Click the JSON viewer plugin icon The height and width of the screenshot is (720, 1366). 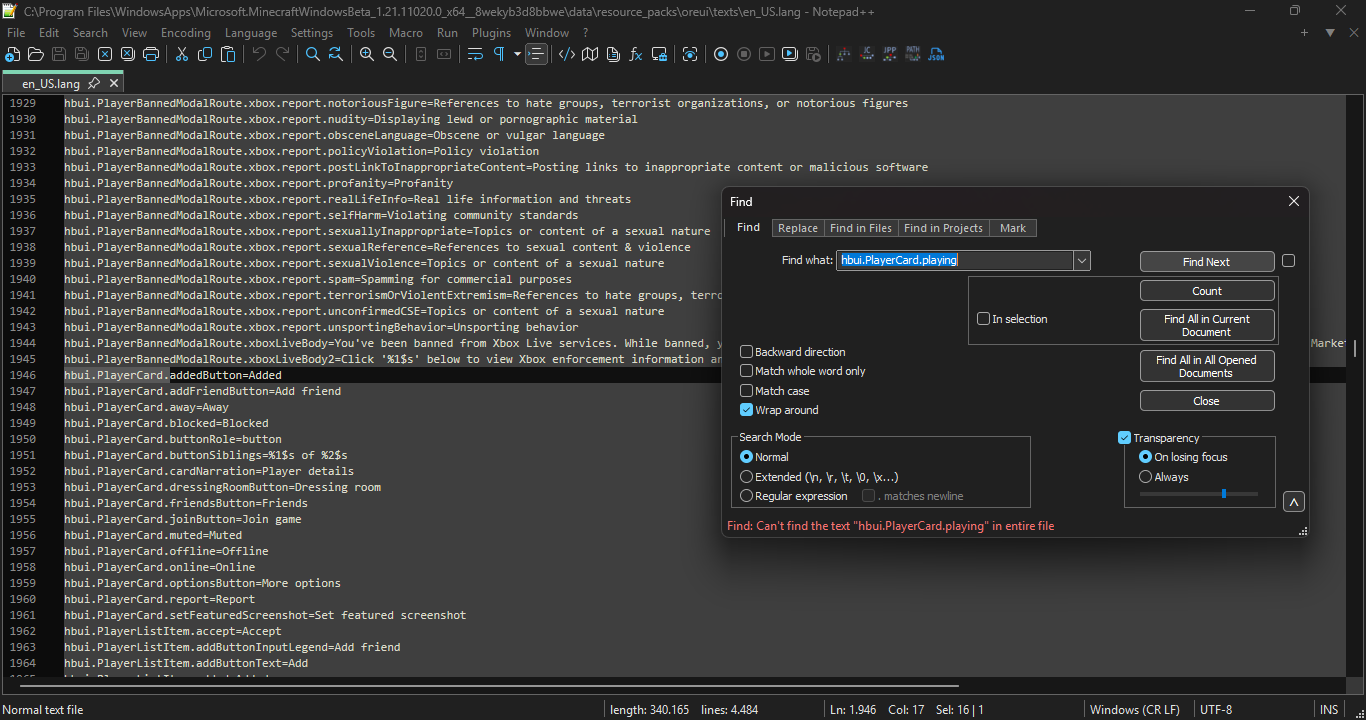936,54
